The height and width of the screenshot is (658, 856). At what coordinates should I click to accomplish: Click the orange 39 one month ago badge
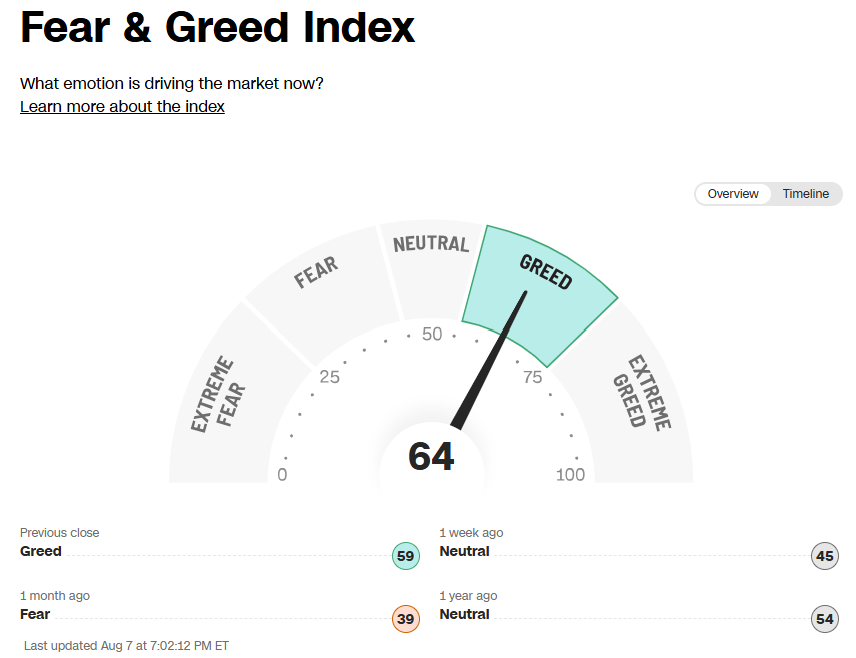(406, 619)
